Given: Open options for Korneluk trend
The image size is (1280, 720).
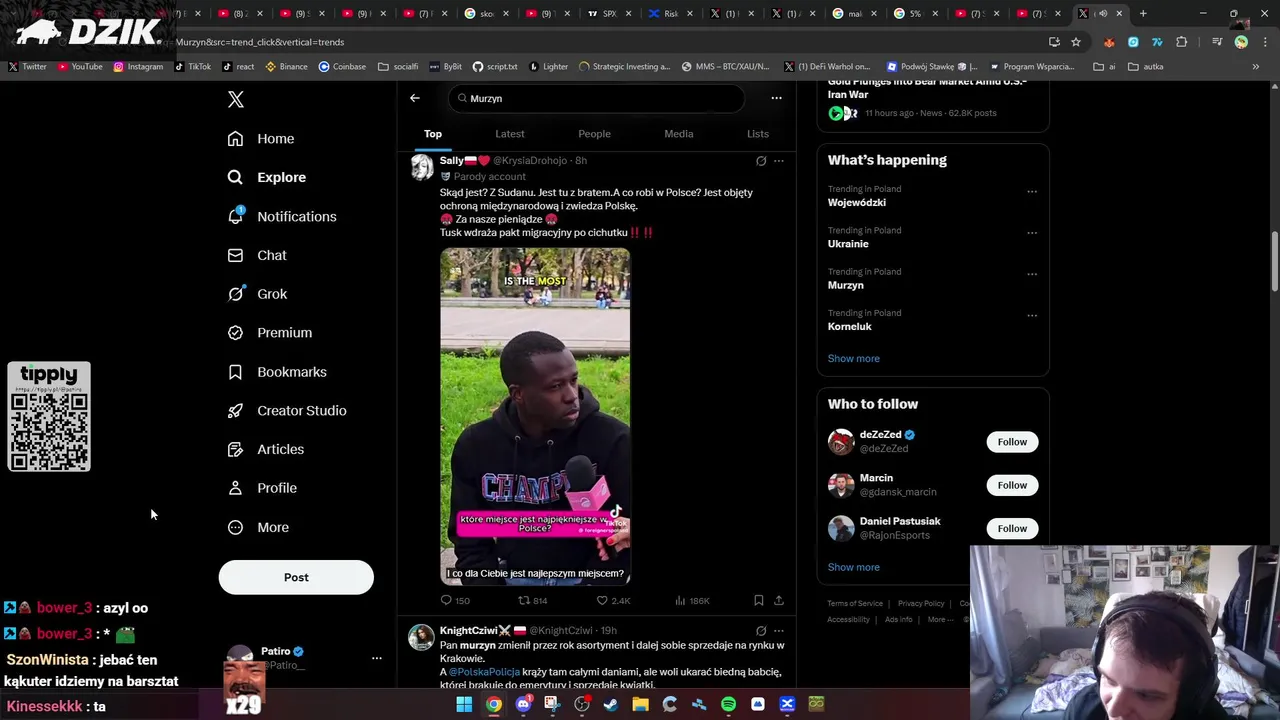Looking at the screenshot, I should coord(1032,315).
